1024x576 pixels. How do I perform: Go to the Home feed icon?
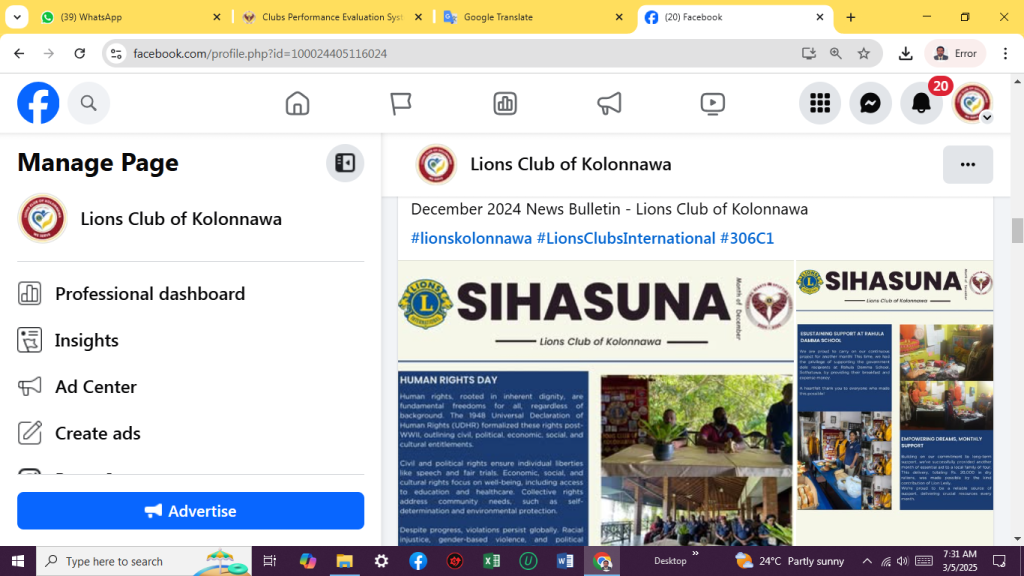(x=297, y=103)
